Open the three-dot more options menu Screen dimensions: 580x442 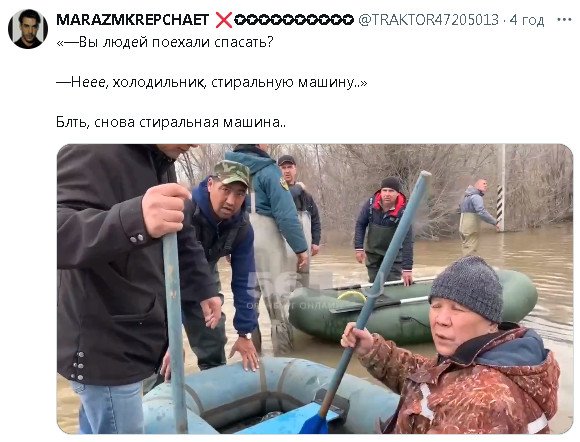point(564,20)
